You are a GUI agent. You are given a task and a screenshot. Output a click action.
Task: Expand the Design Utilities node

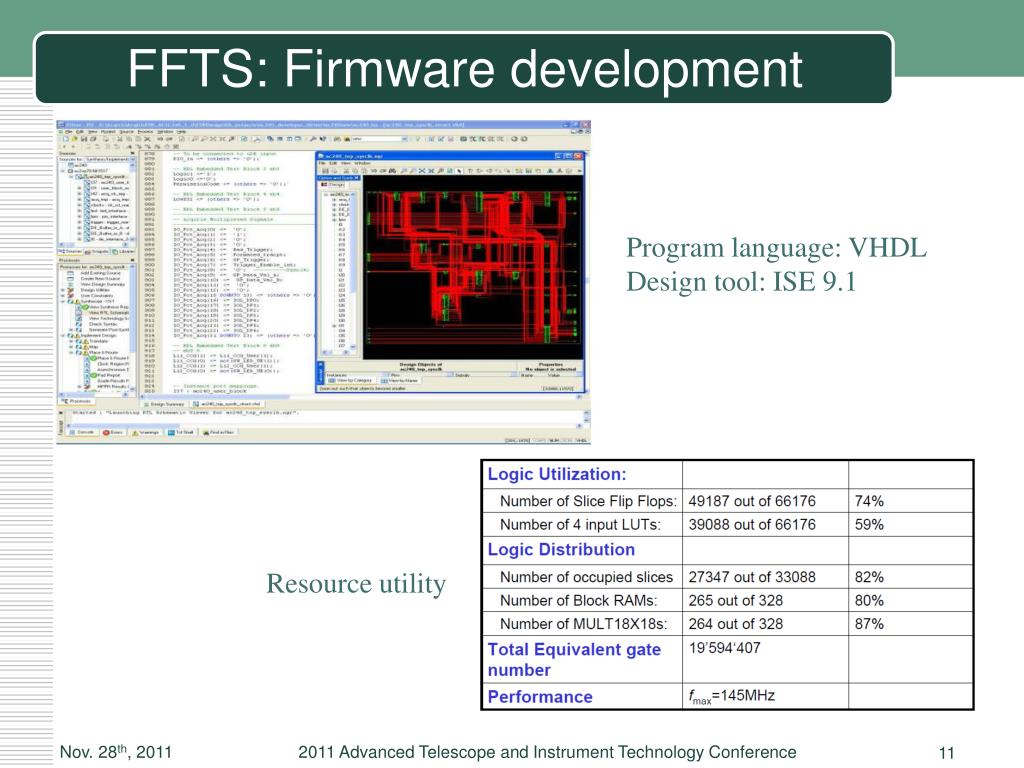pyautogui.click(x=63, y=290)
